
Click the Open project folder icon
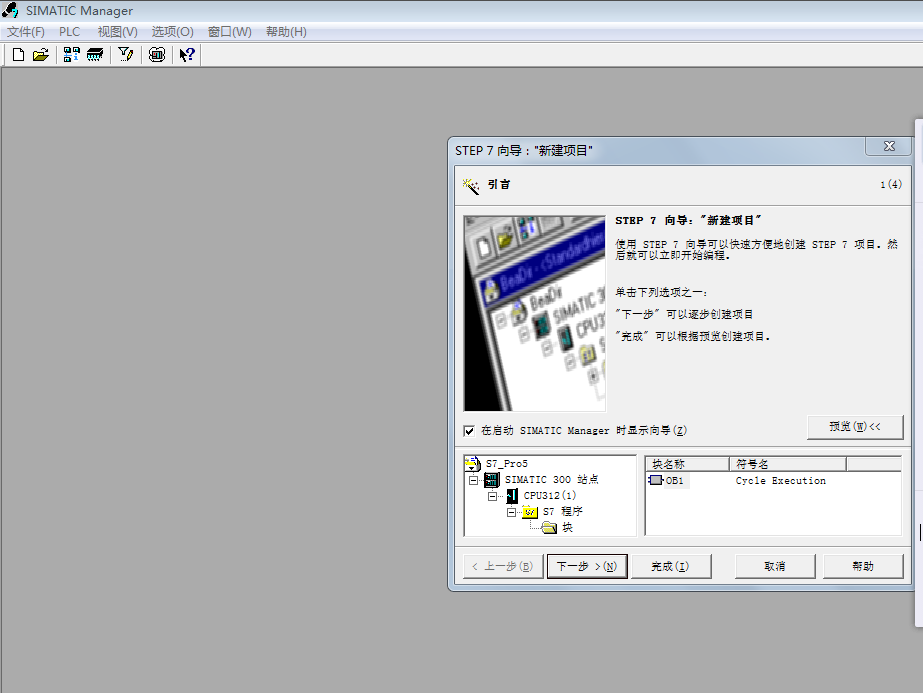click(41, 55)
